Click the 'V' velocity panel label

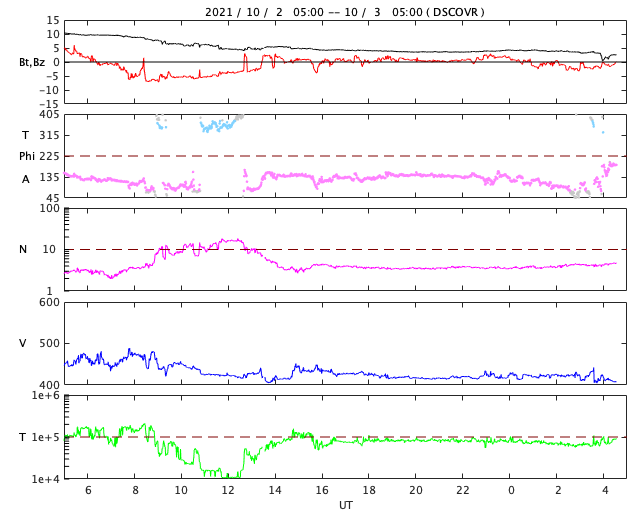coord(23,343)
